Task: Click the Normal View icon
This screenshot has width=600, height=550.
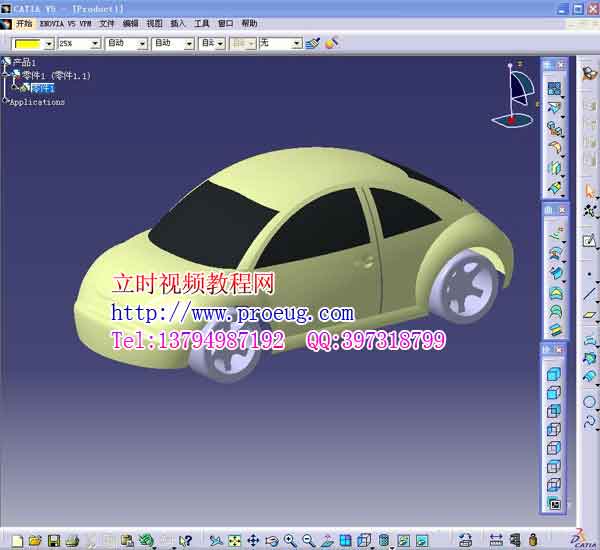Action: pyautogui.click(x=327, y=540)
